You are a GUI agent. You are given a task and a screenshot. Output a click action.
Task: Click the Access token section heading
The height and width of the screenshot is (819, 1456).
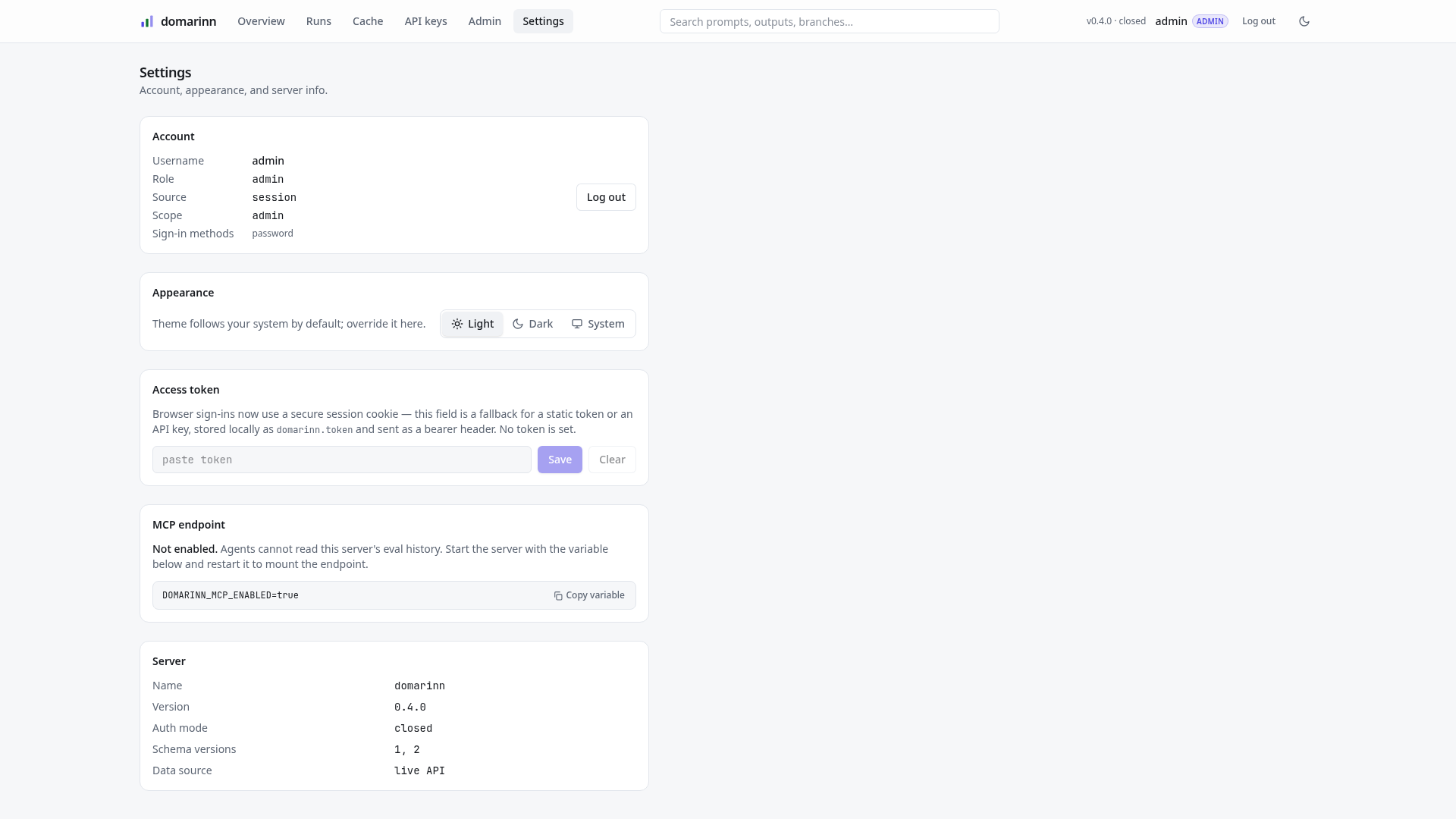186,390
